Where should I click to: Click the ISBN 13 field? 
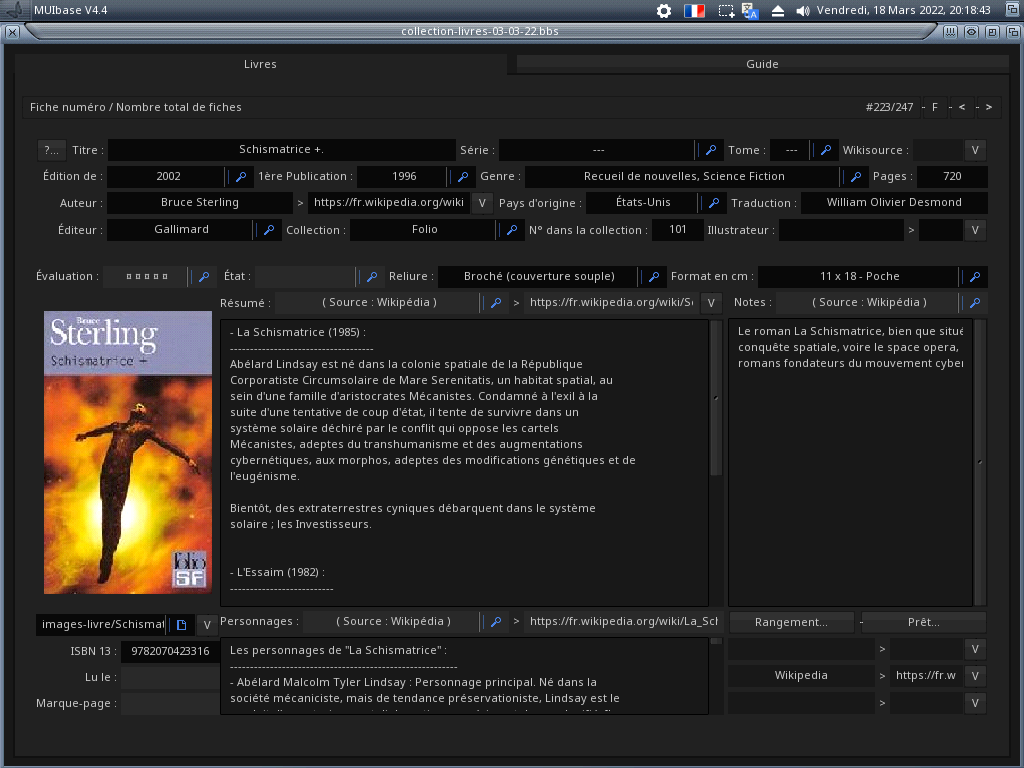tap(170, 651)
